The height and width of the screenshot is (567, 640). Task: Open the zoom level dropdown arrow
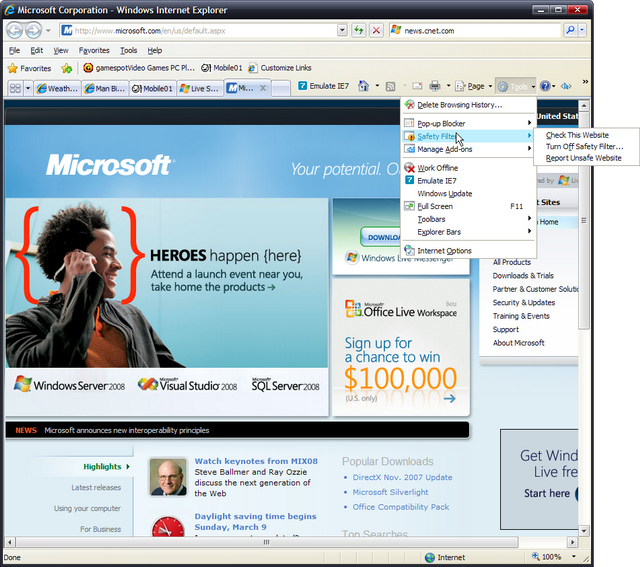(573, 557)
